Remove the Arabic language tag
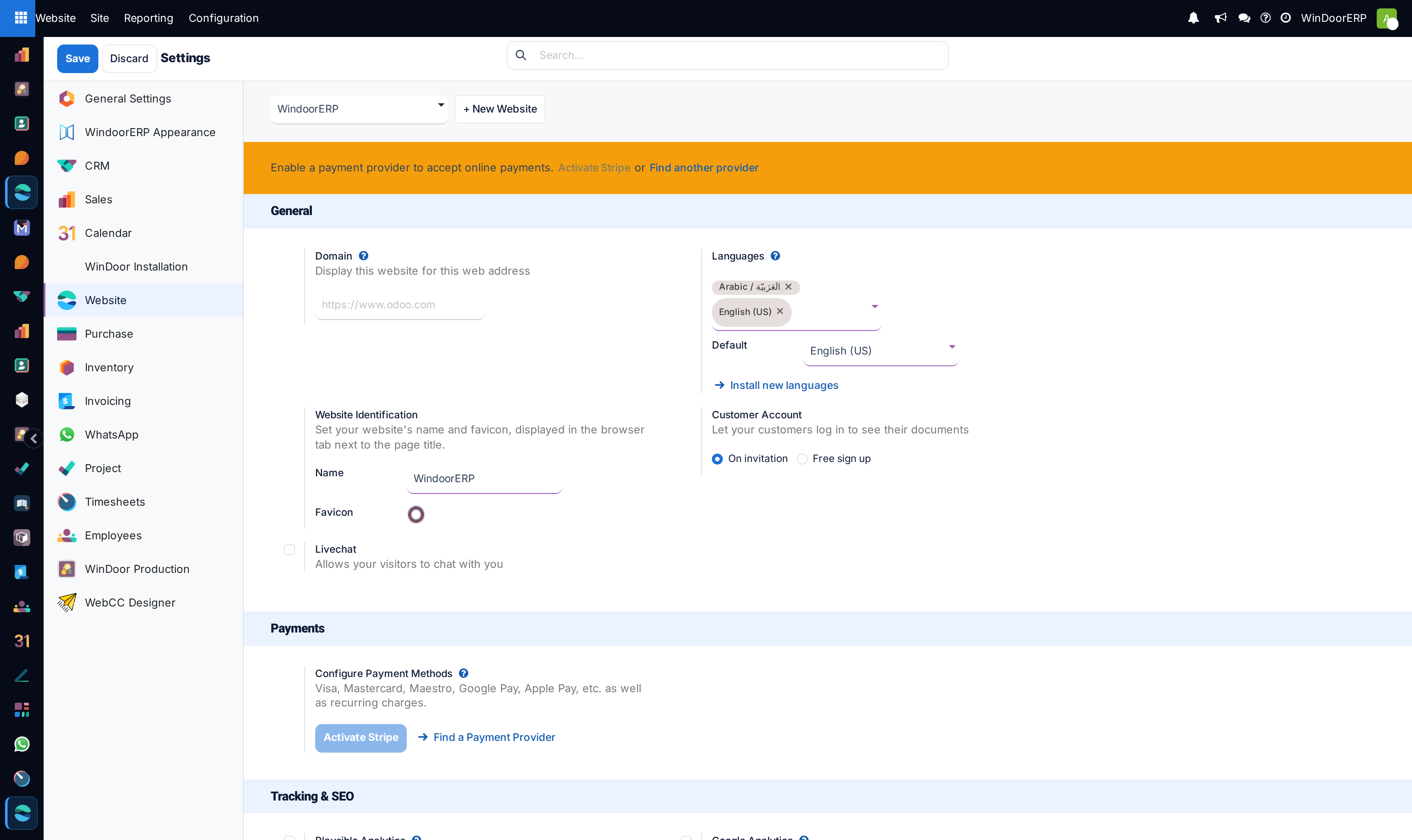 click(788, 287)
